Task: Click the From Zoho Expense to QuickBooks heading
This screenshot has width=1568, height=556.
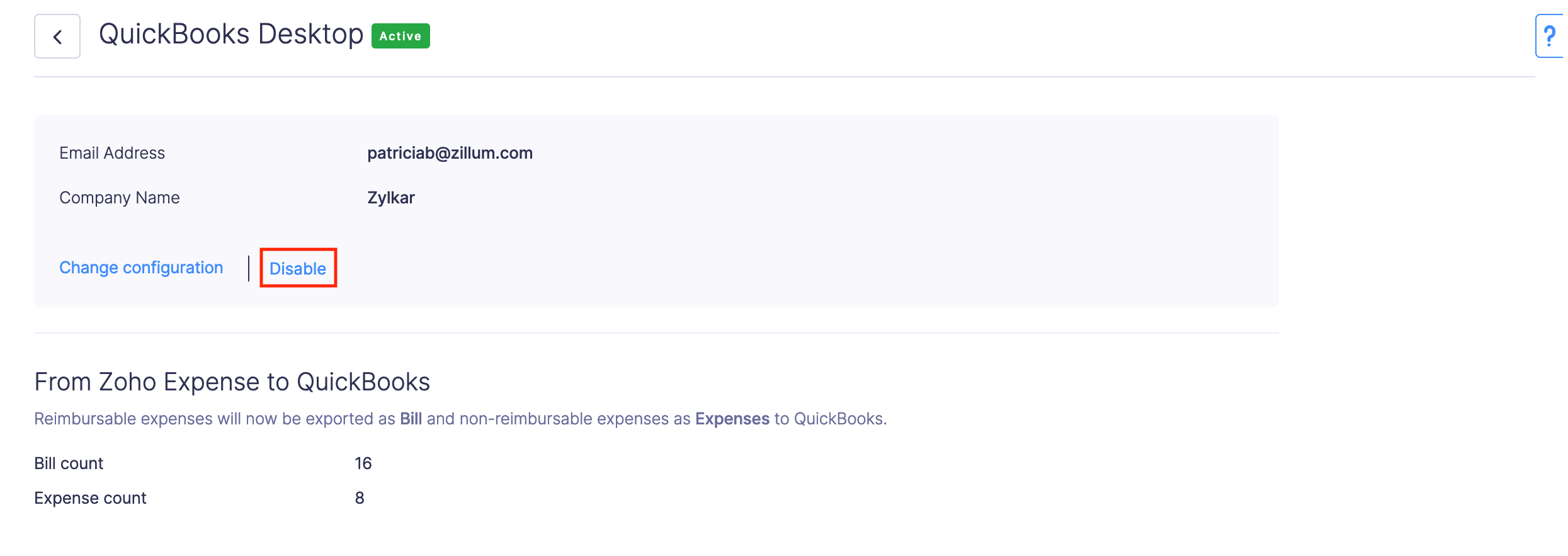Action: pyautogui.click(x=232, y=382)
